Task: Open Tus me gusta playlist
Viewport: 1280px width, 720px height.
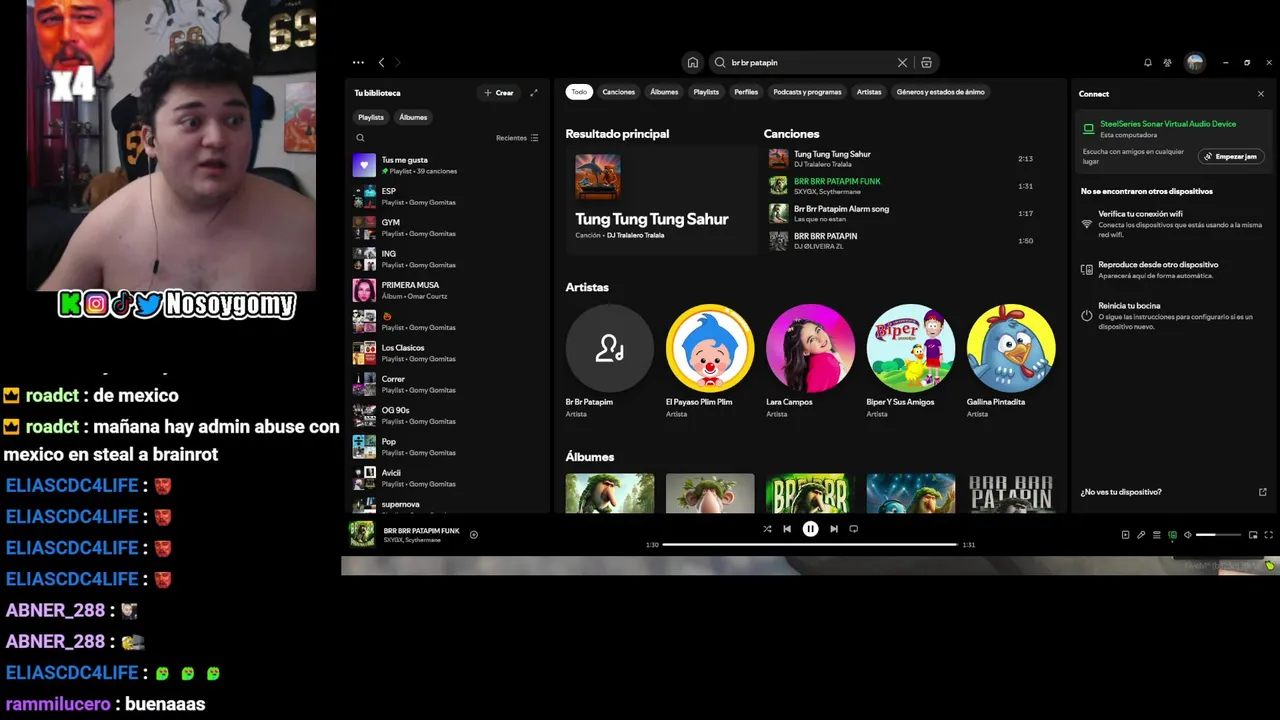Action: [448, 165]
